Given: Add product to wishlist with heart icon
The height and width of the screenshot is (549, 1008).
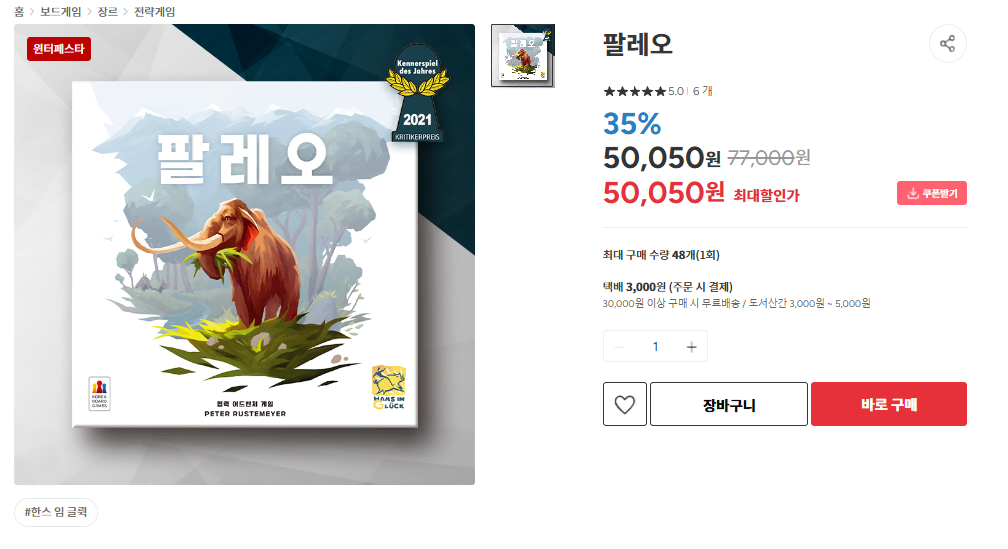Looking at the screenshot, I should coord(624,404).
